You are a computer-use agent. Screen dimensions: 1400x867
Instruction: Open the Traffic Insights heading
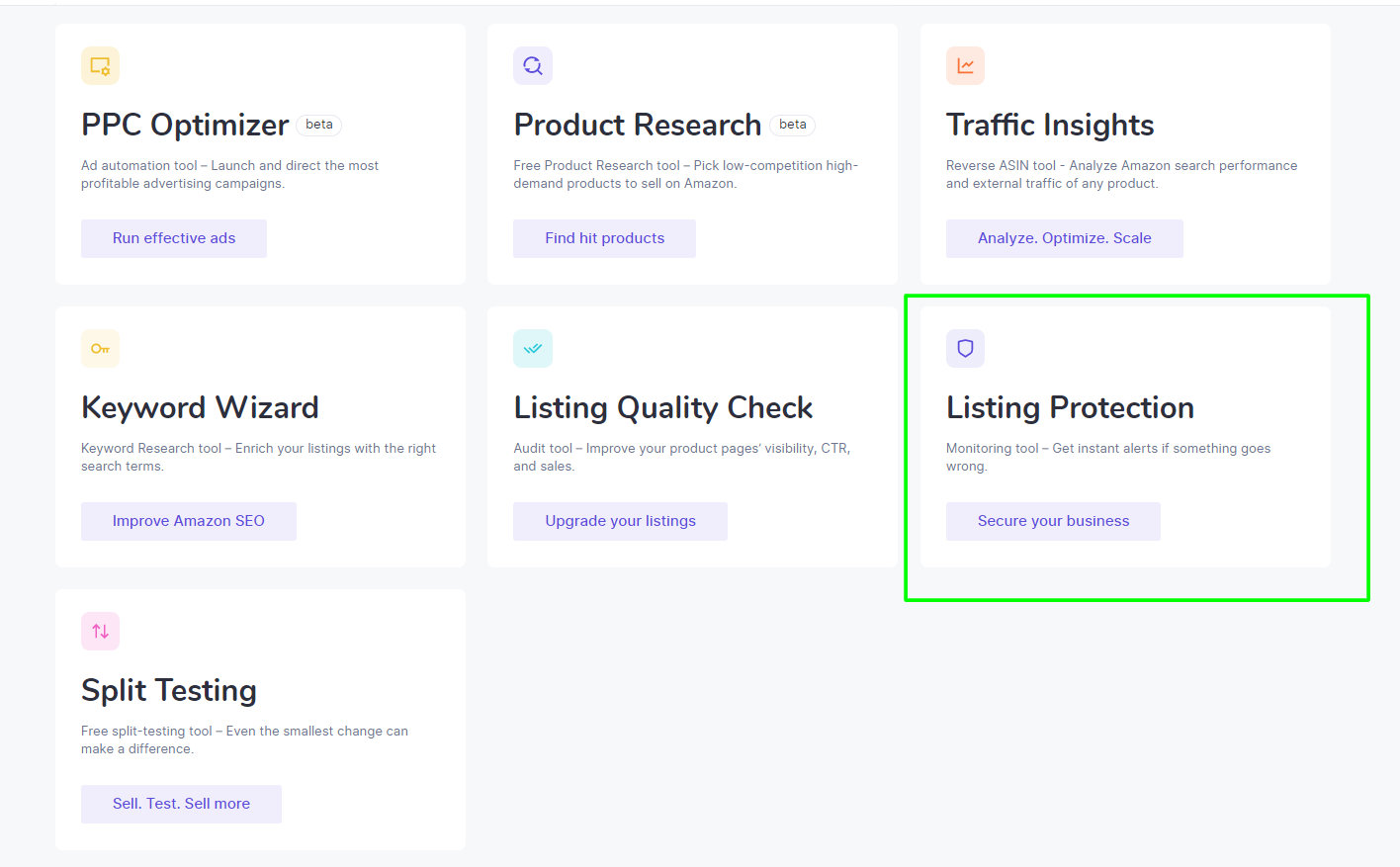[x=1050, y=125]
